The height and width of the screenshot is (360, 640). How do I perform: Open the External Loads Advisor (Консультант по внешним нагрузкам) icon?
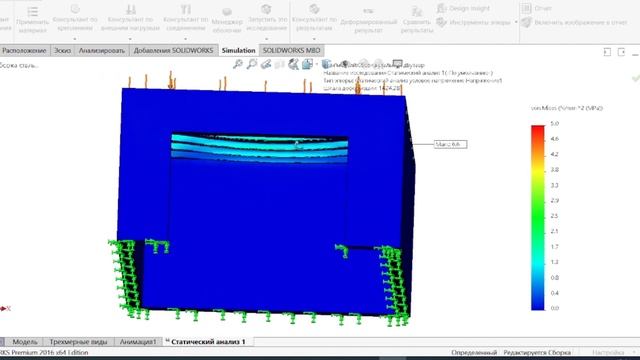(x=131, y=10)
